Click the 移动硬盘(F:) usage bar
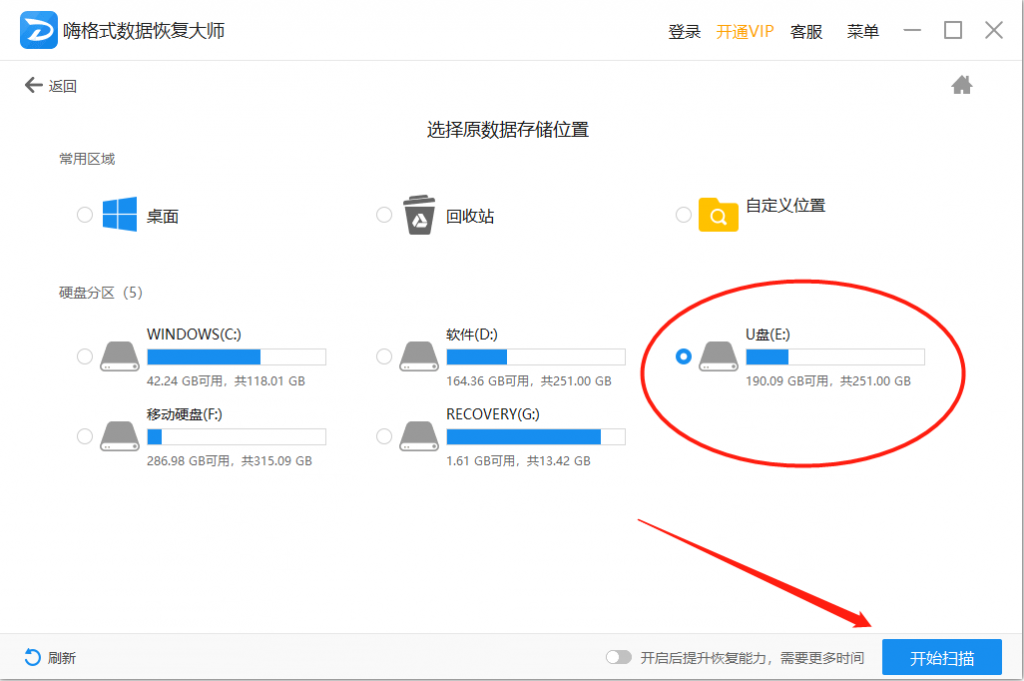Image resolution: width=1024 pixels, height=681 pixels. [x=236, y=437]
